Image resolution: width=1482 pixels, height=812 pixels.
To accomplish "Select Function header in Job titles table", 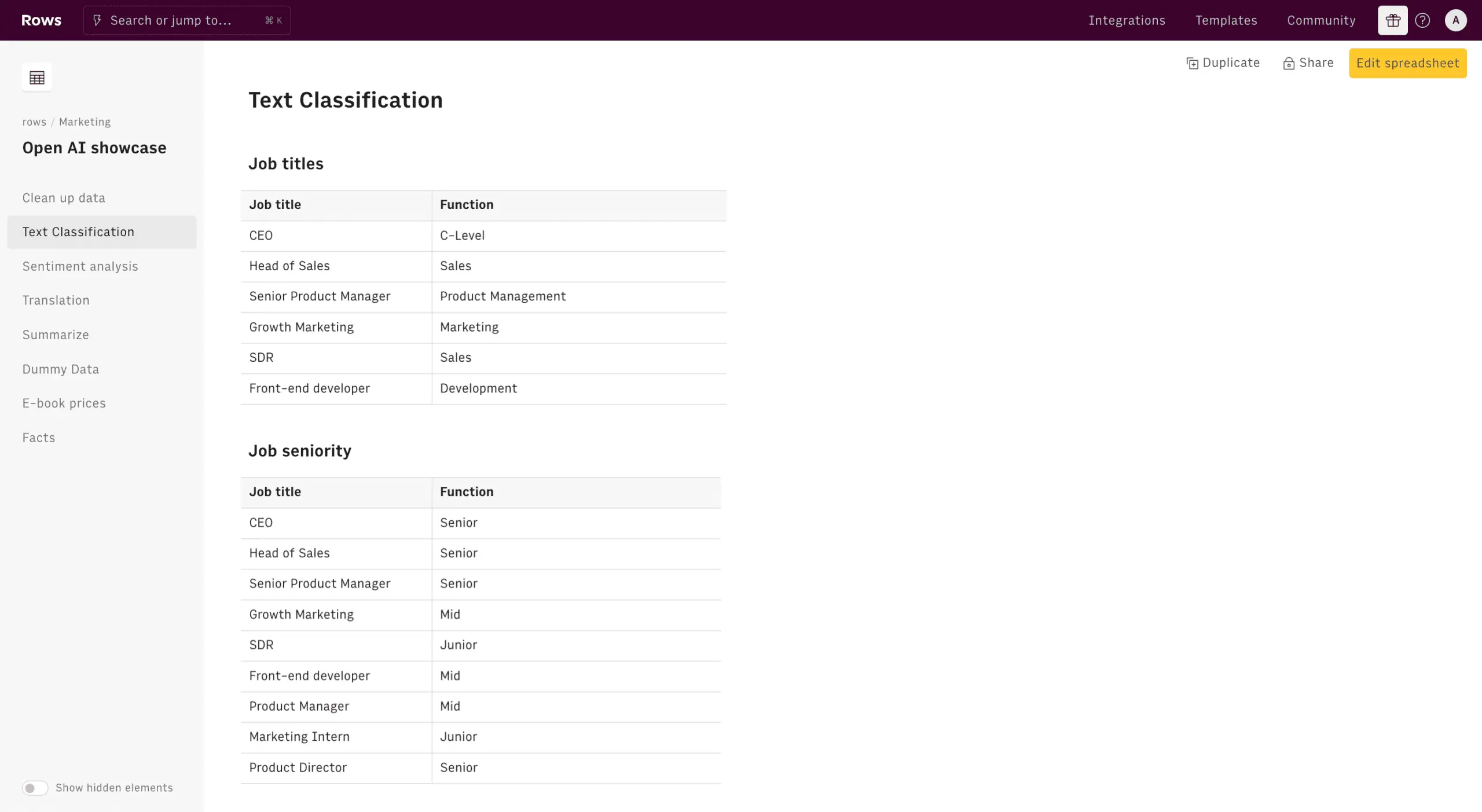I will click(579, 205).
